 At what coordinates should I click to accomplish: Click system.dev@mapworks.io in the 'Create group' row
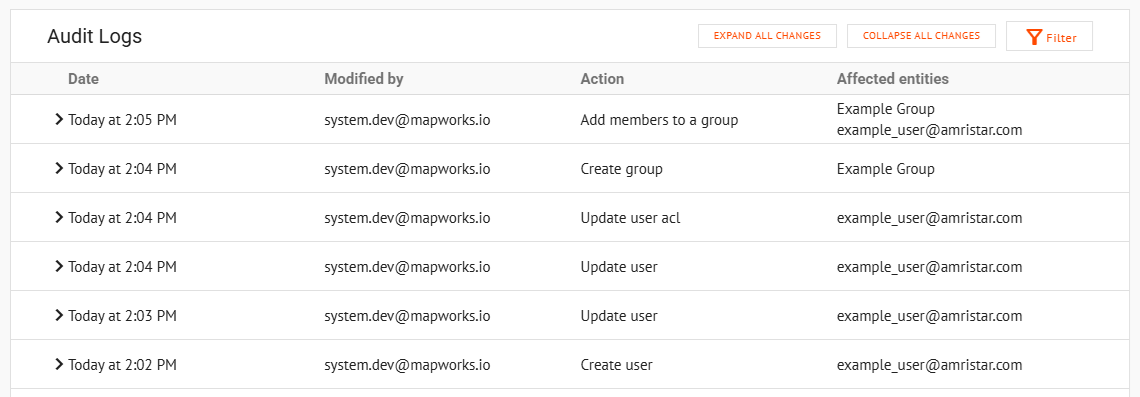pyautogui.click(x=407, y=169)
